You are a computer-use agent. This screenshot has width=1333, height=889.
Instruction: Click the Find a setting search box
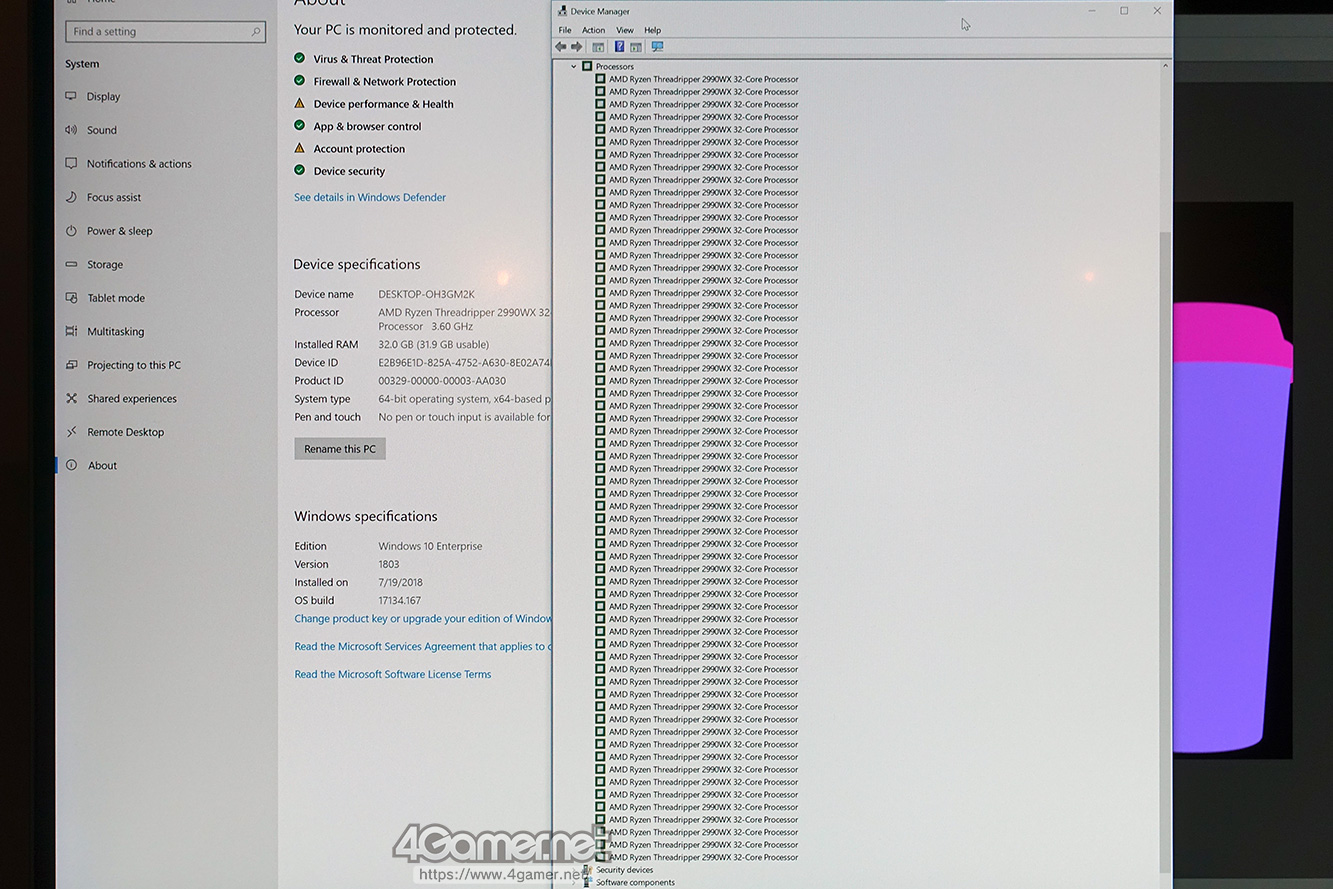pyautogui.click(x=160, y=32)
